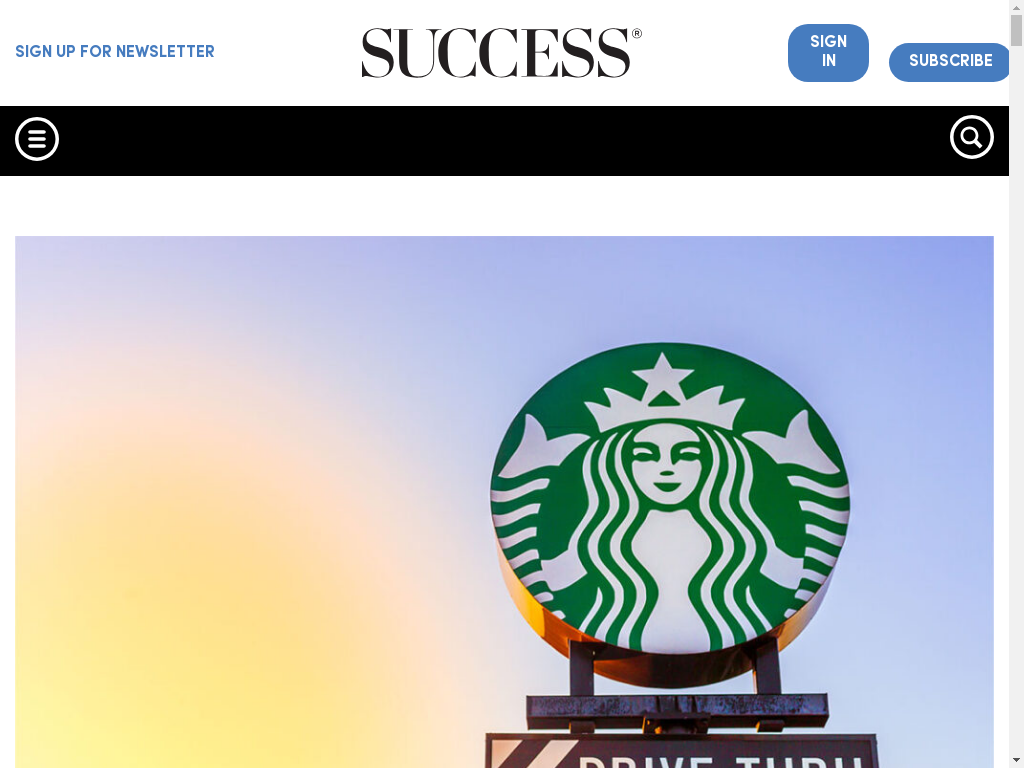Open the hamburger navigation menu
Screen dimensions: 1024x768
click(37, 138)
